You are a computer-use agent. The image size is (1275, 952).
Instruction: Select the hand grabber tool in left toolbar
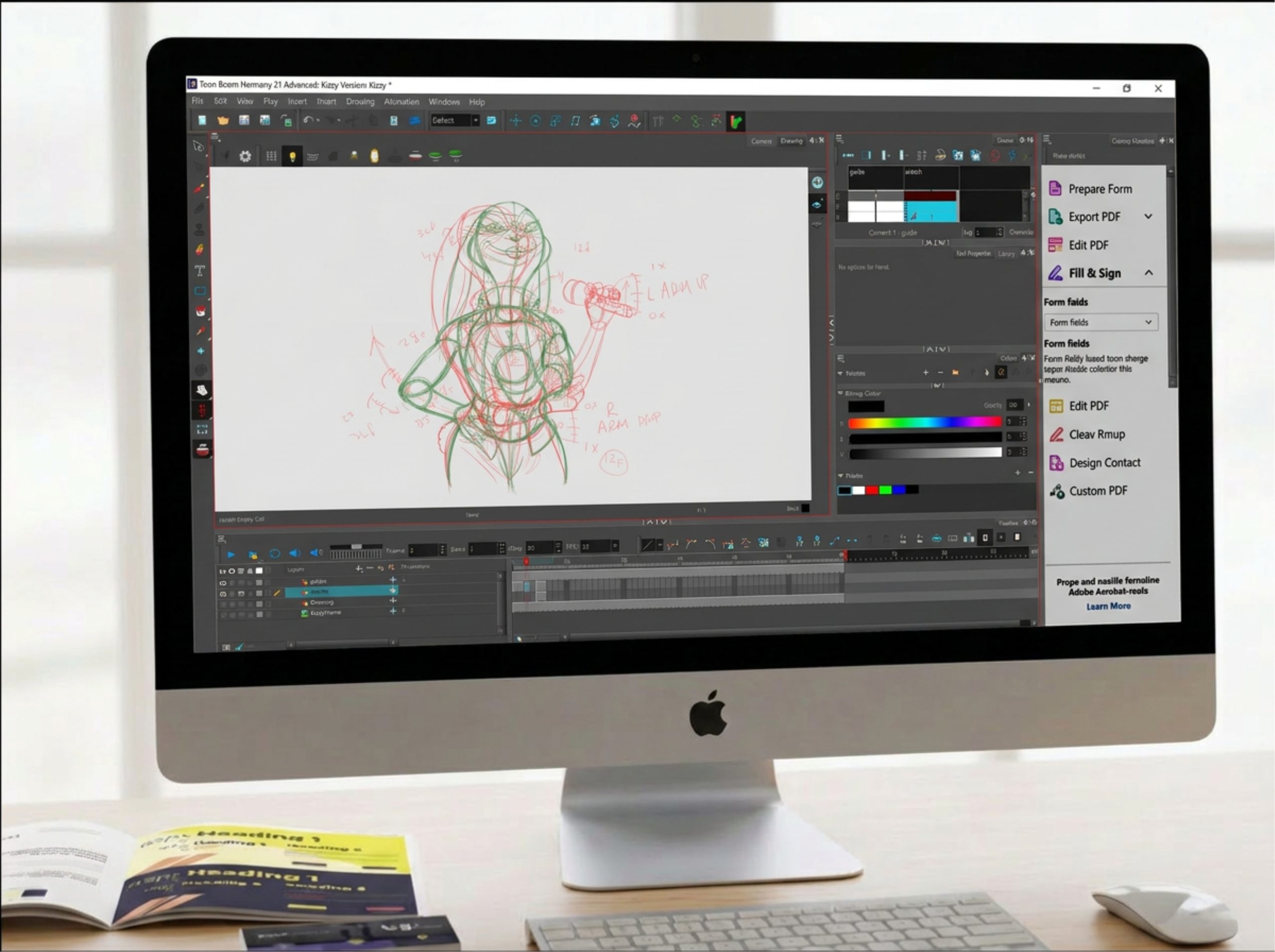pyautogui.click(x=201, y=391)
